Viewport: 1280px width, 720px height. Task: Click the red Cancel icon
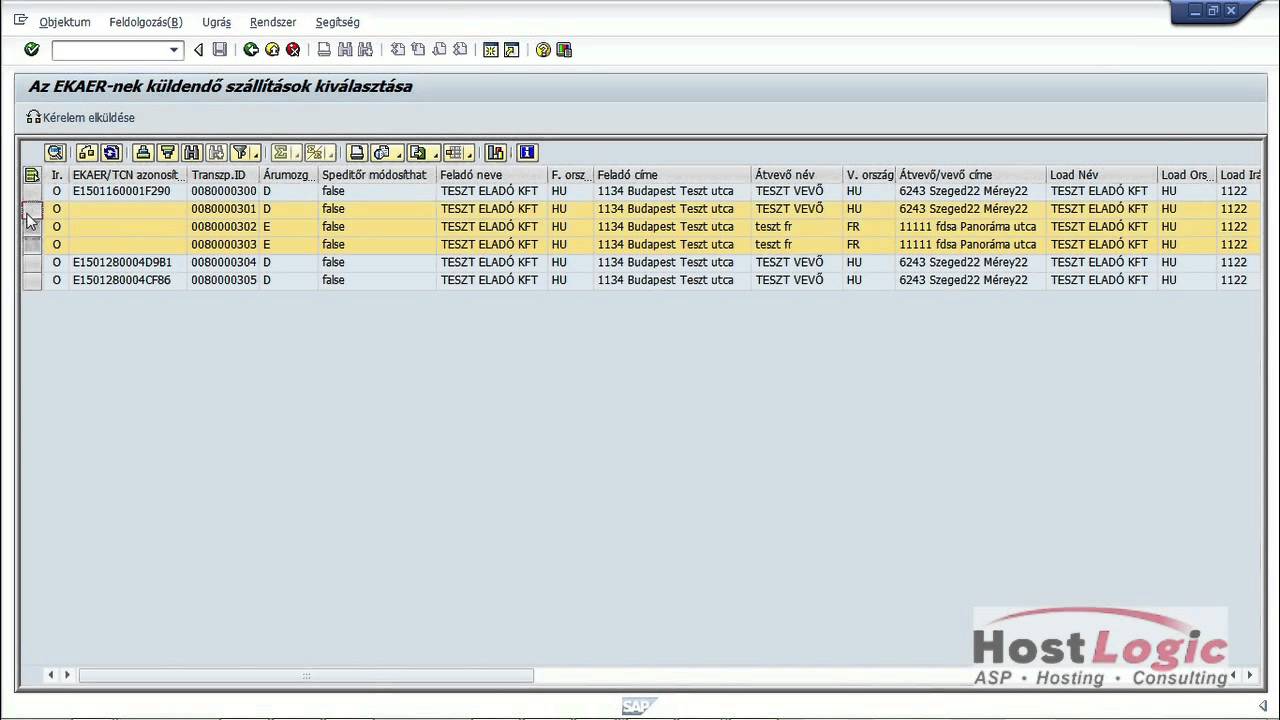(x=293, y=50)
